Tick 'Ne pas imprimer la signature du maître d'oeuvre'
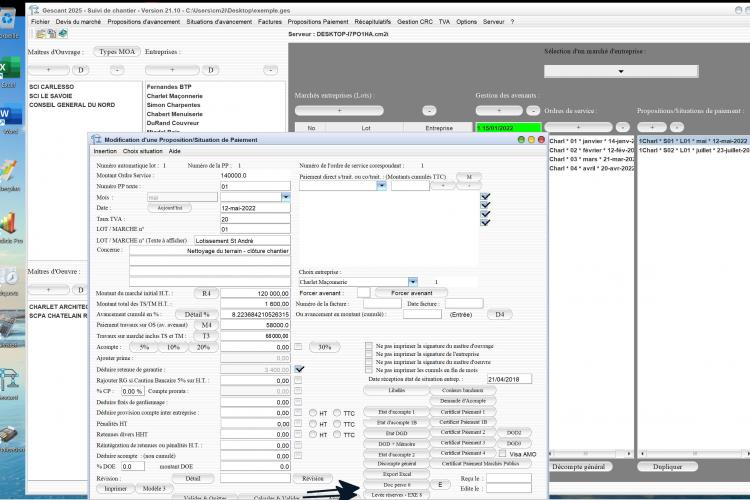This screenshot has width=750, height=500. 369,362
